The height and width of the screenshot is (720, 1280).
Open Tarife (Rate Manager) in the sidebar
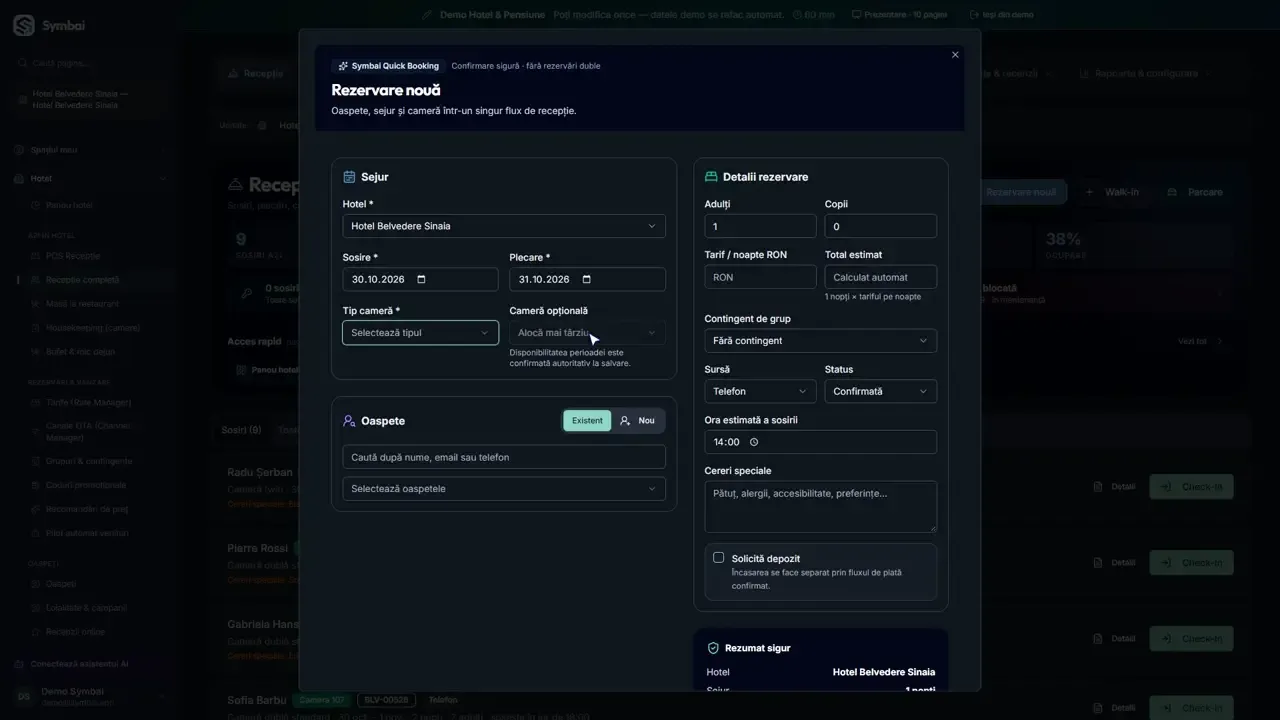[x=88, y=403]
